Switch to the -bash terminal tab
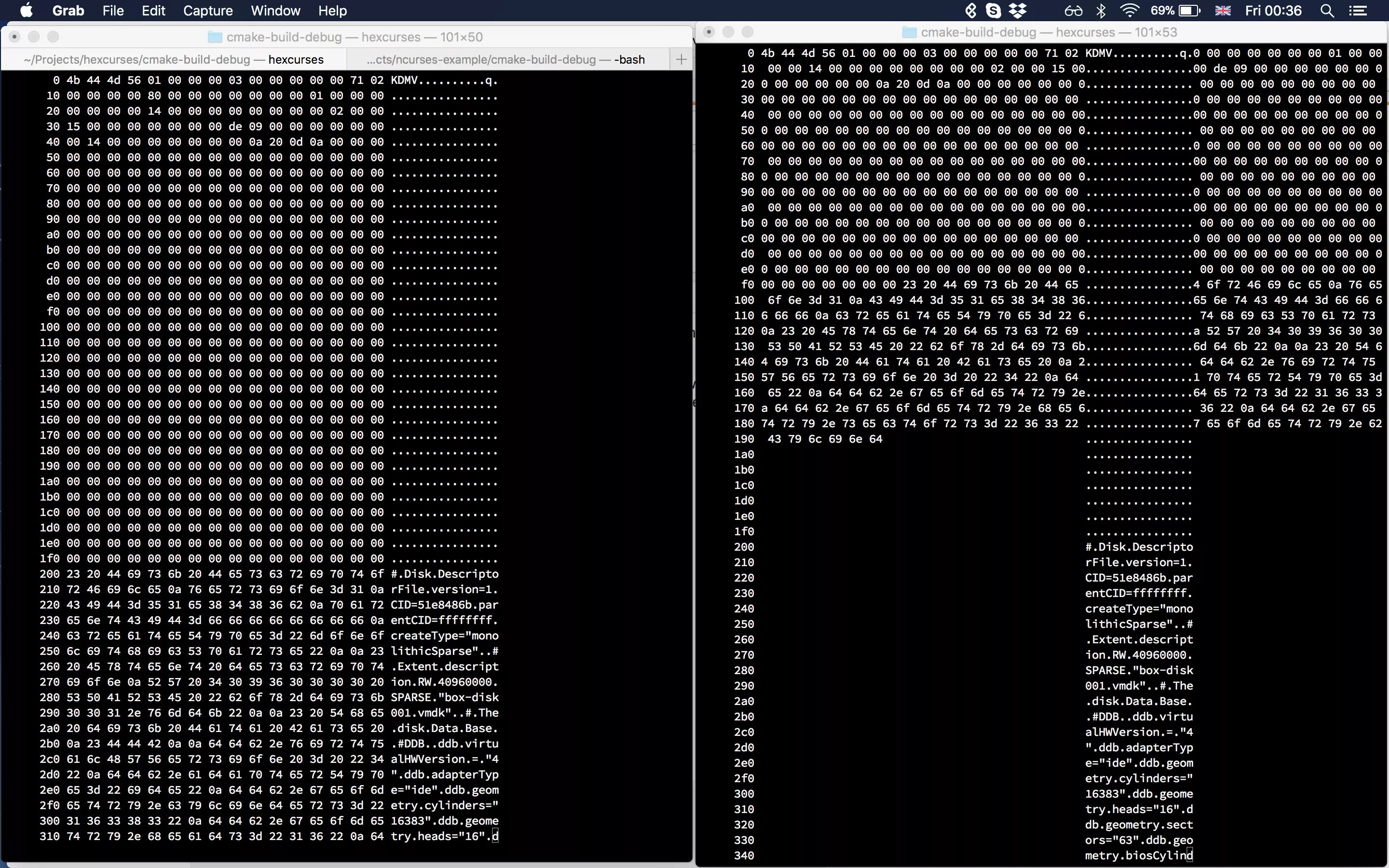Viewport: 1389px width, 868px height. point(507,60)
